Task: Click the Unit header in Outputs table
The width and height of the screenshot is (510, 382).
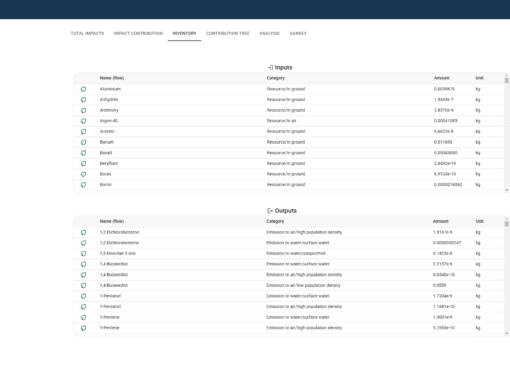Action: point(479,221)
